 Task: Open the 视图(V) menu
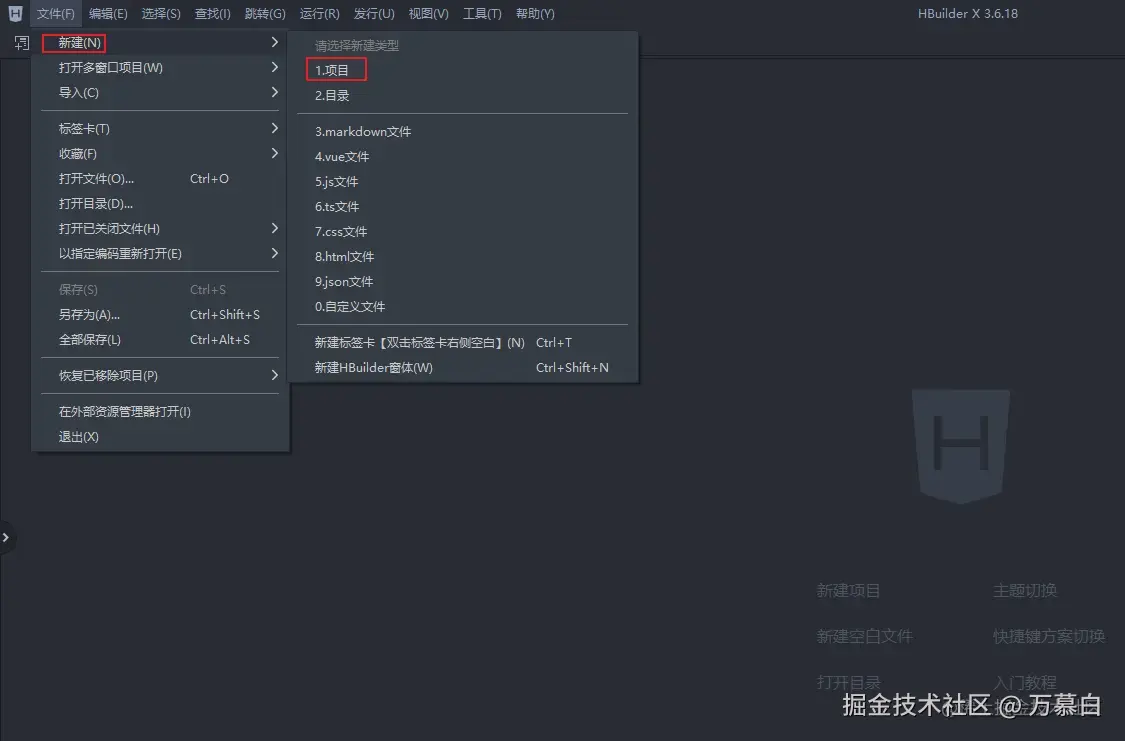pyautogui.click(x=428, y=14)
